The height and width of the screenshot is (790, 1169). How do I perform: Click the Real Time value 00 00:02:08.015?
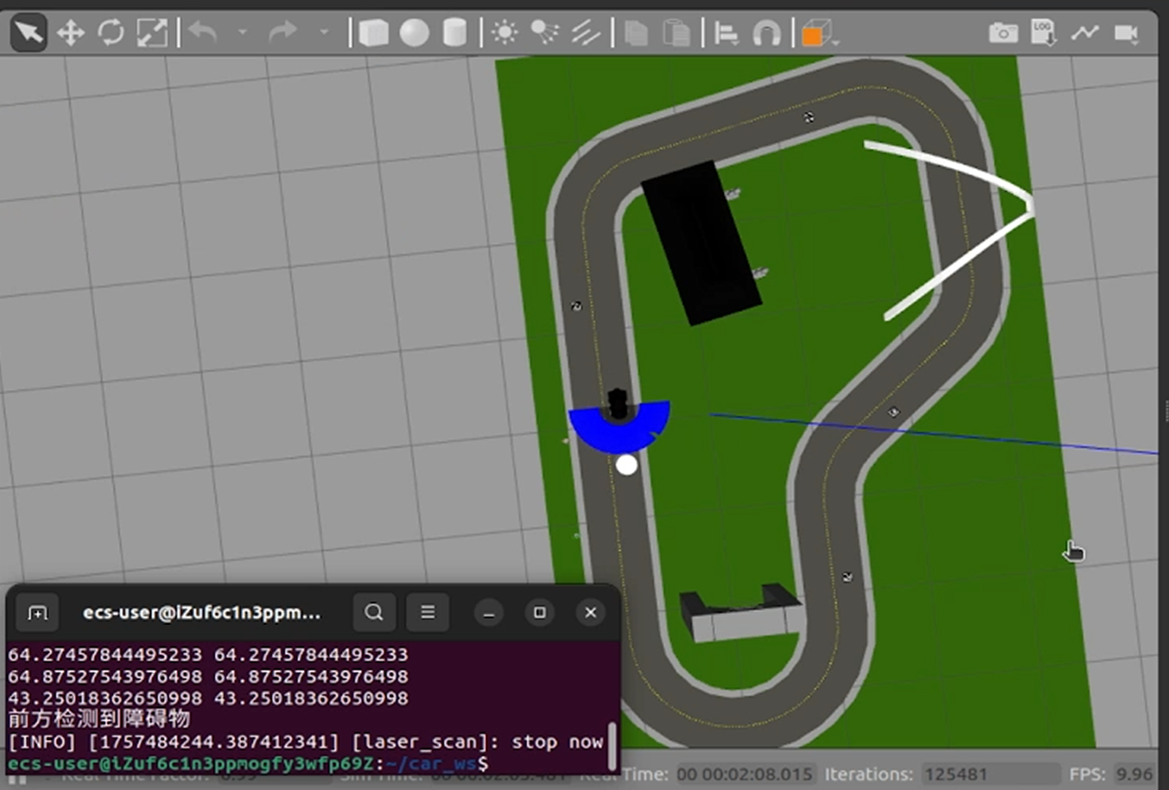[744, 774]
